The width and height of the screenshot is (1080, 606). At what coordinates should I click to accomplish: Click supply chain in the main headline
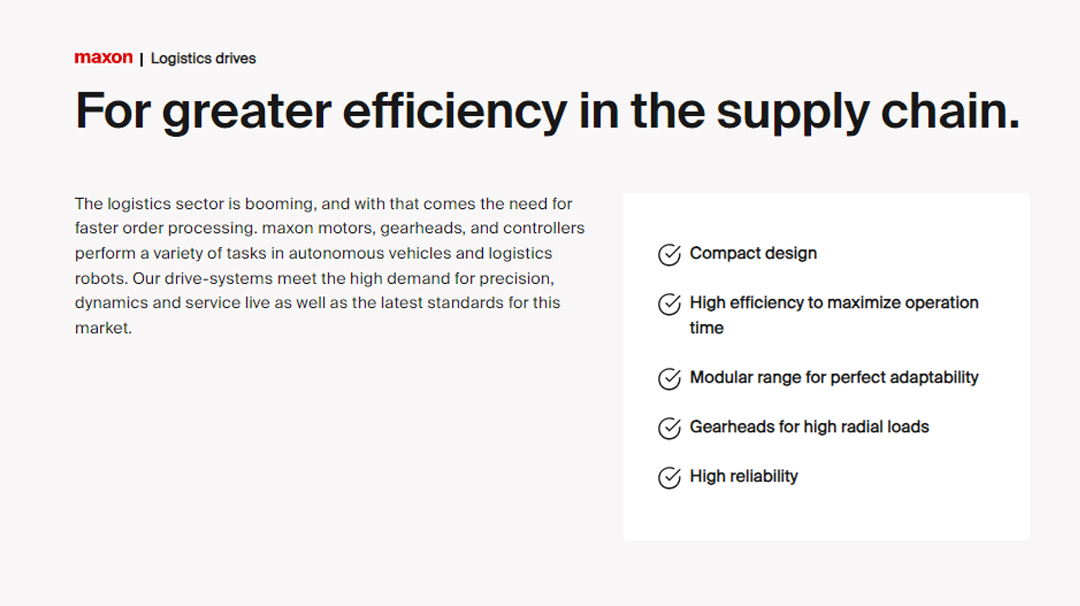pos(868,111)
